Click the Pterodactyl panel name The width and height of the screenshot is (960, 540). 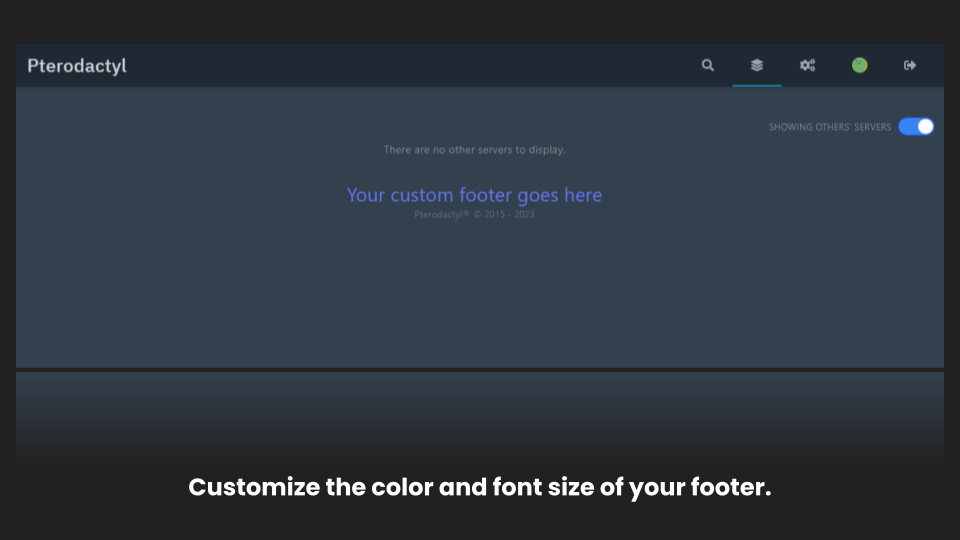77,66
